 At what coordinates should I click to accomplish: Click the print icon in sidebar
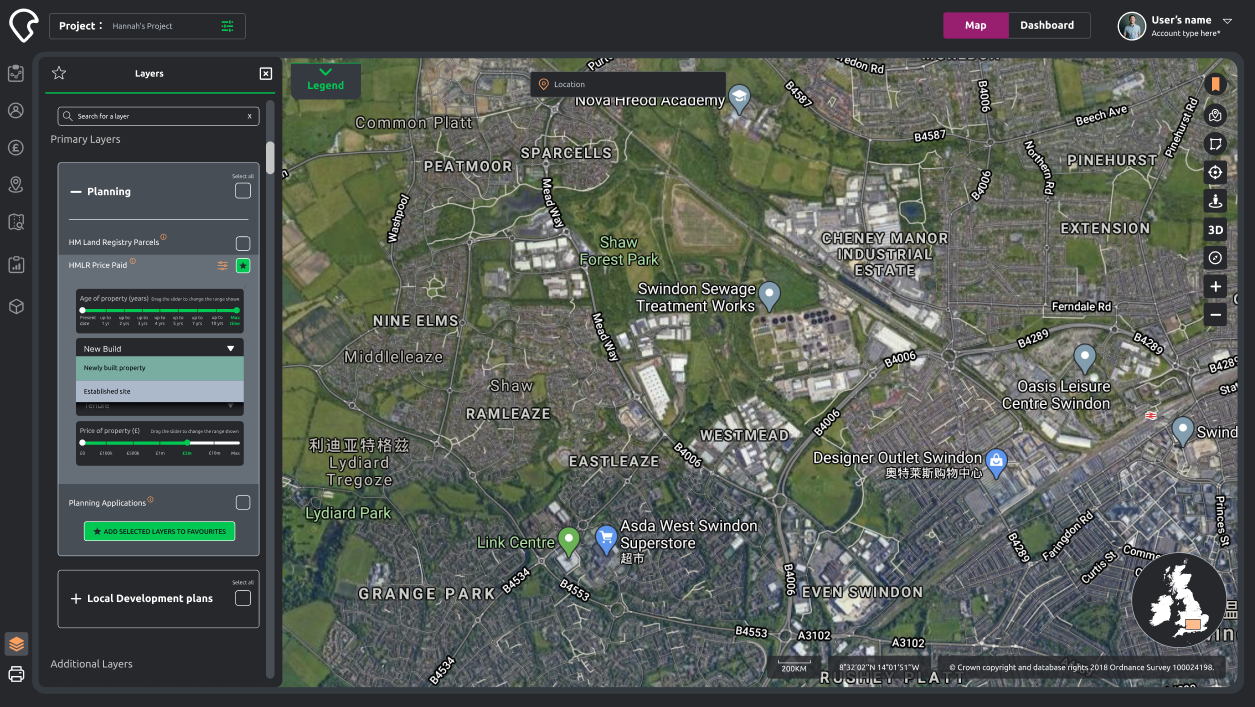coord(16,674)
